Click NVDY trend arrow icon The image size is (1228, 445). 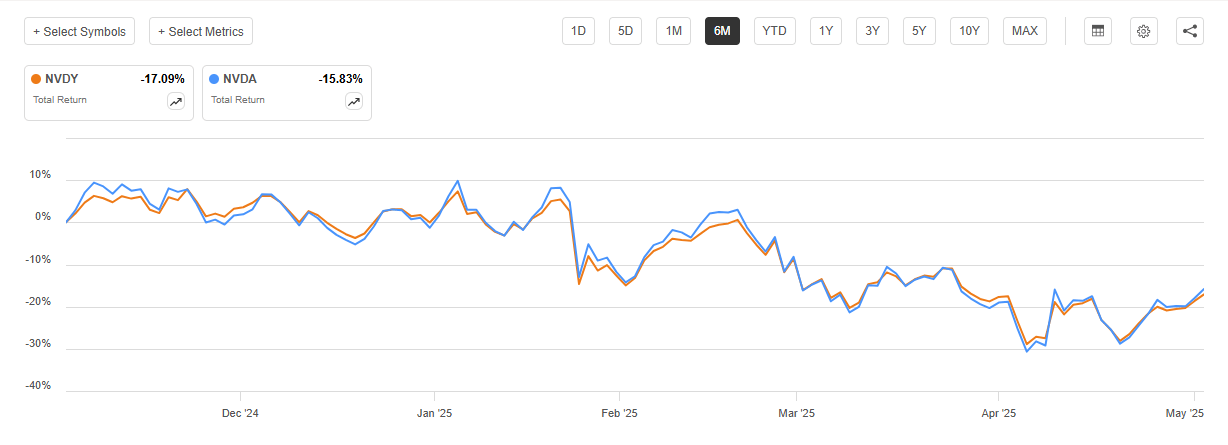(176, 101)
